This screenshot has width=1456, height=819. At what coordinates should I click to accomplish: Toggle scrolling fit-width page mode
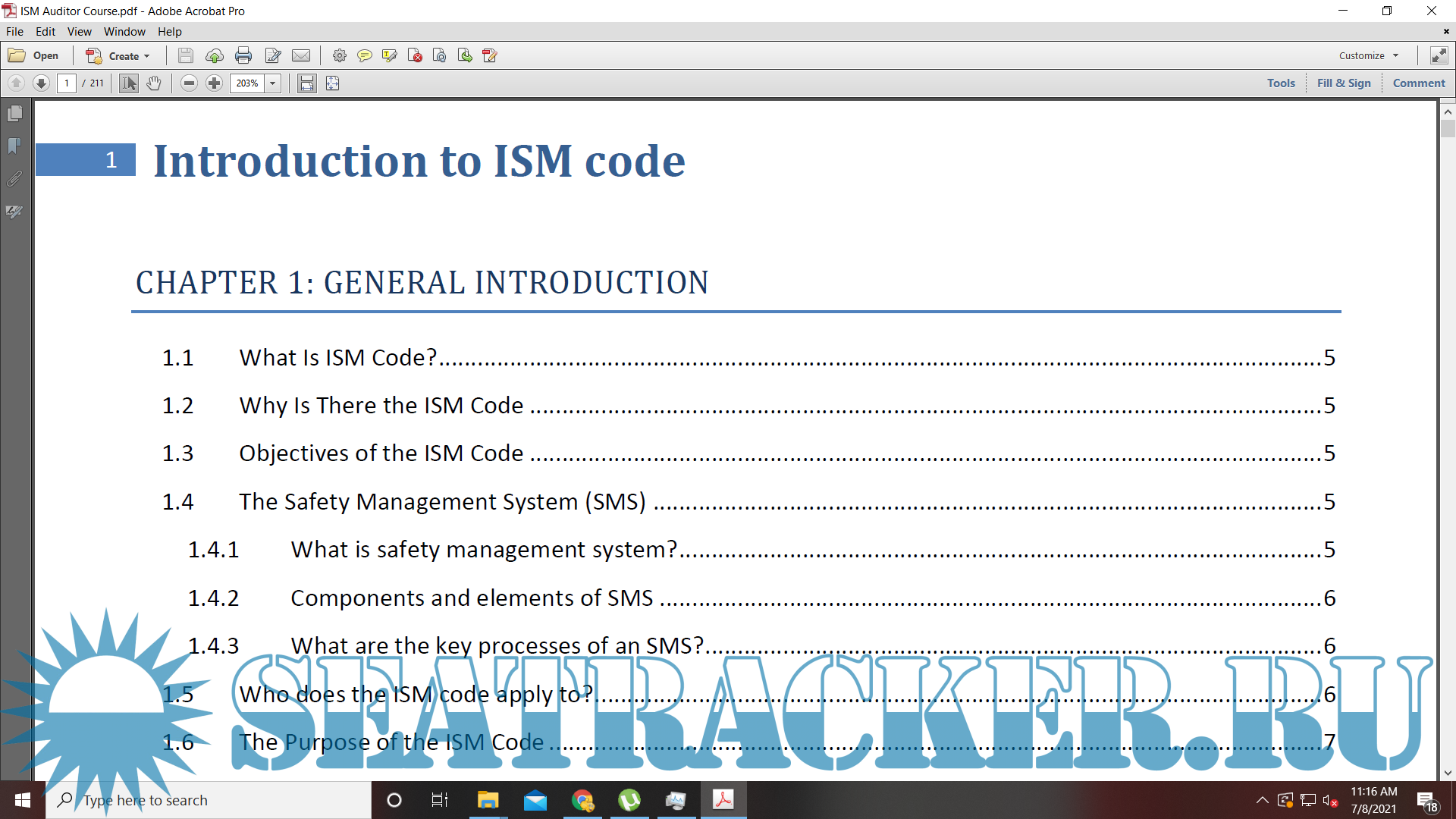click(306, 83)
